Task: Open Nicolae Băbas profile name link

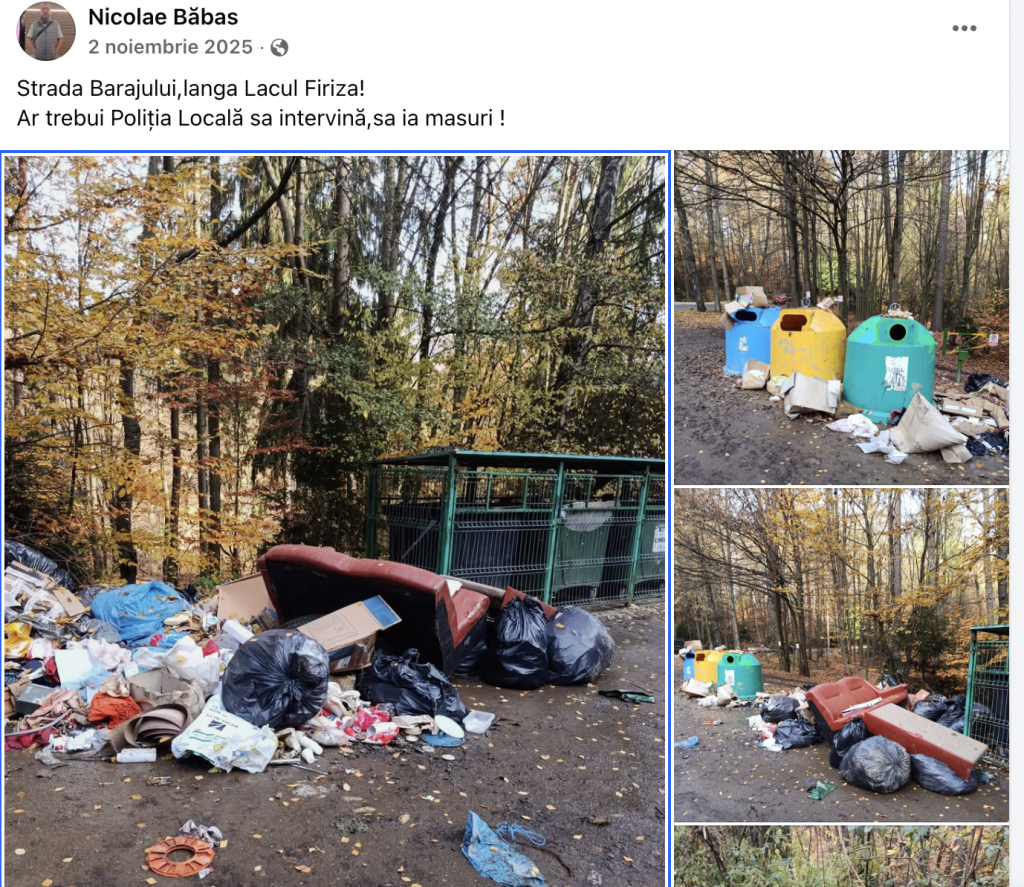Action: 163,16
